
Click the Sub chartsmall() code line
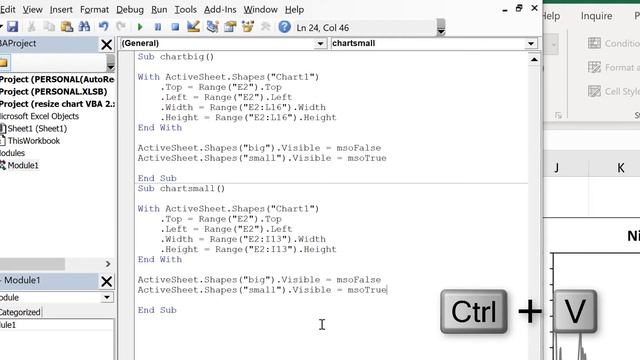point(181,189)
